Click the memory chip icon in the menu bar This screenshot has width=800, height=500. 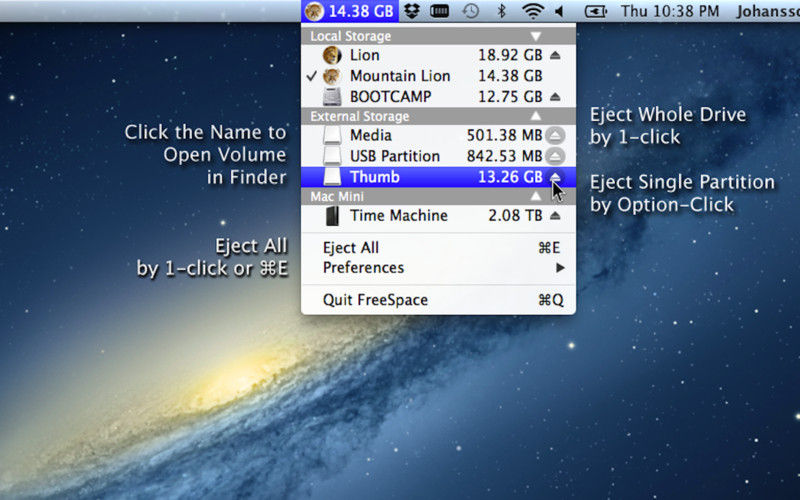click(x=439, y=11)
